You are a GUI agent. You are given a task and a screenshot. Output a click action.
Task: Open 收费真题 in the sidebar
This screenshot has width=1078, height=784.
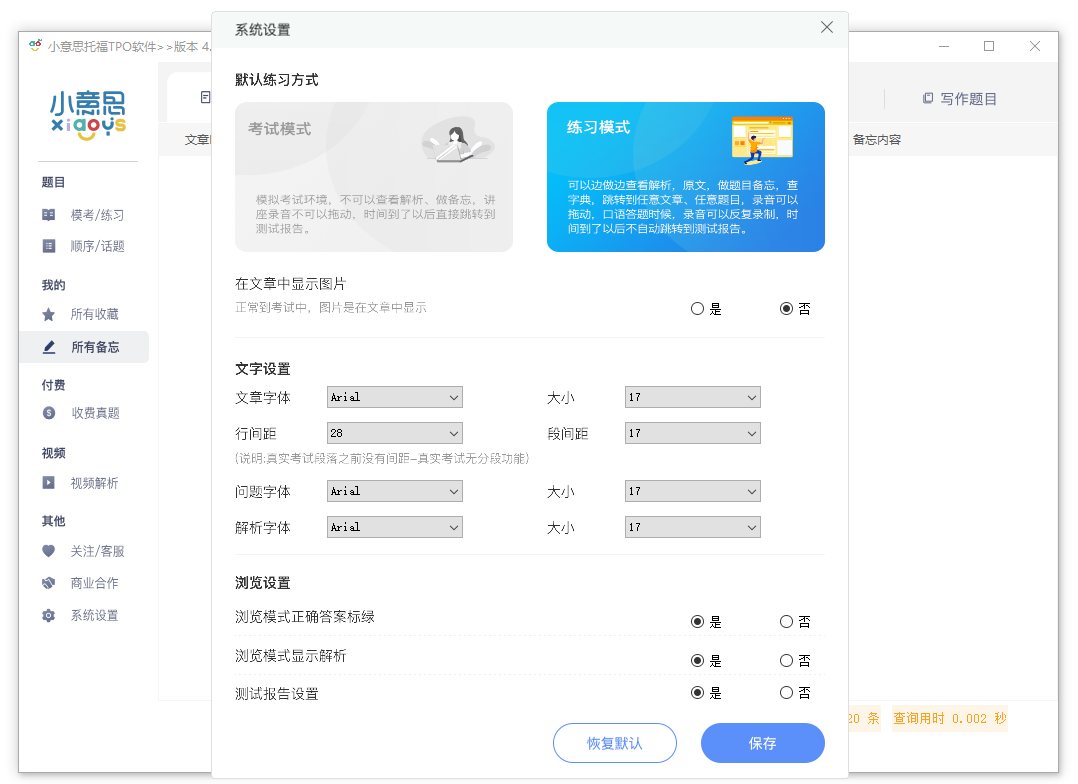(95, 413)
